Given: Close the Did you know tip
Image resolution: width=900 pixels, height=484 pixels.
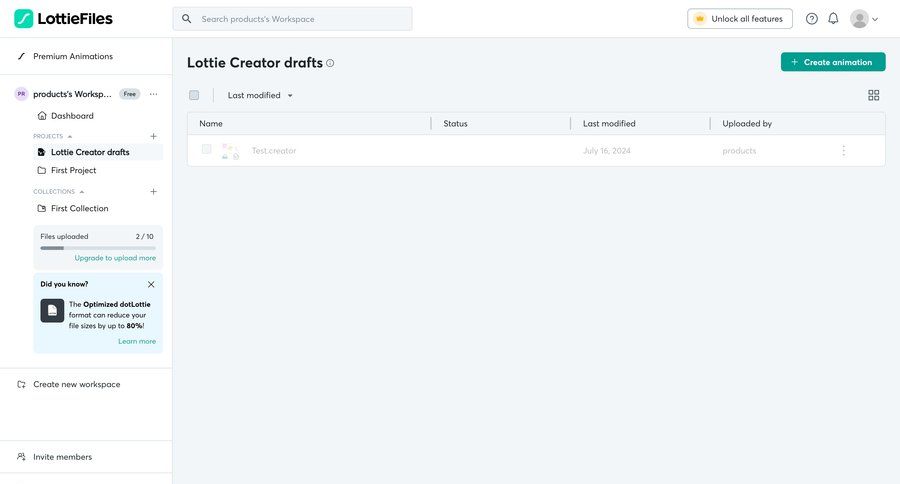Looking at the screenshot, I should coord(151,284).
